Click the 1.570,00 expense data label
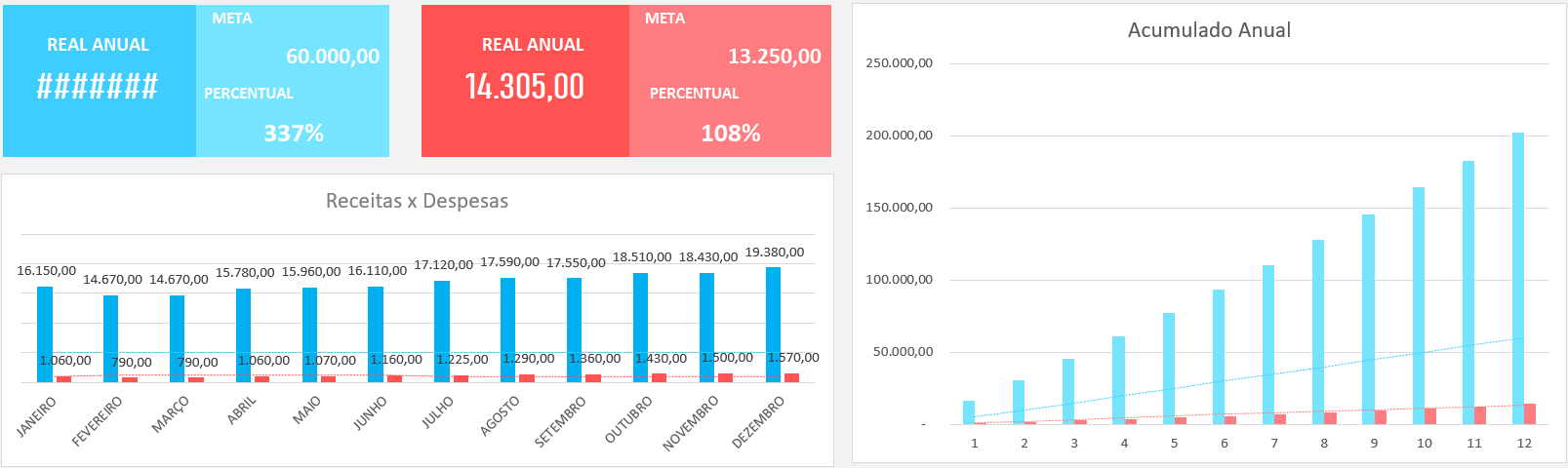The height and width of the screenshot is (468, 1568). point(793,358)
